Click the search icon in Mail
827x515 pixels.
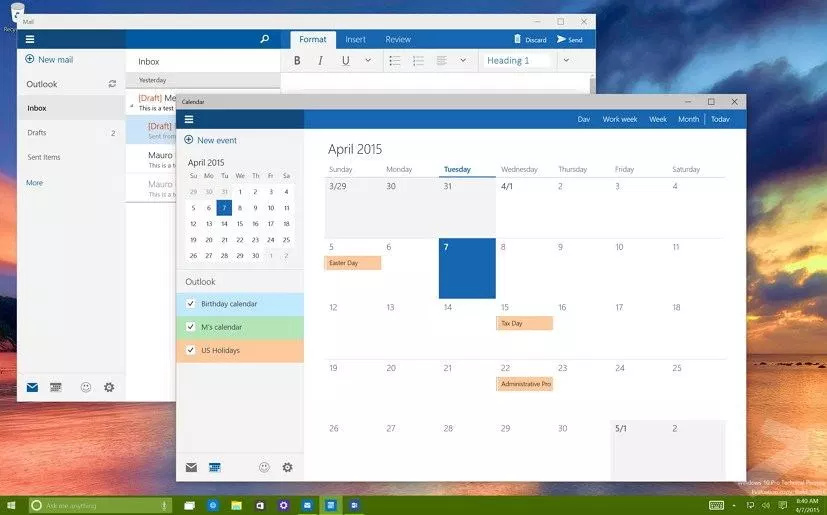pyautogui.click(x=265, y=39)
